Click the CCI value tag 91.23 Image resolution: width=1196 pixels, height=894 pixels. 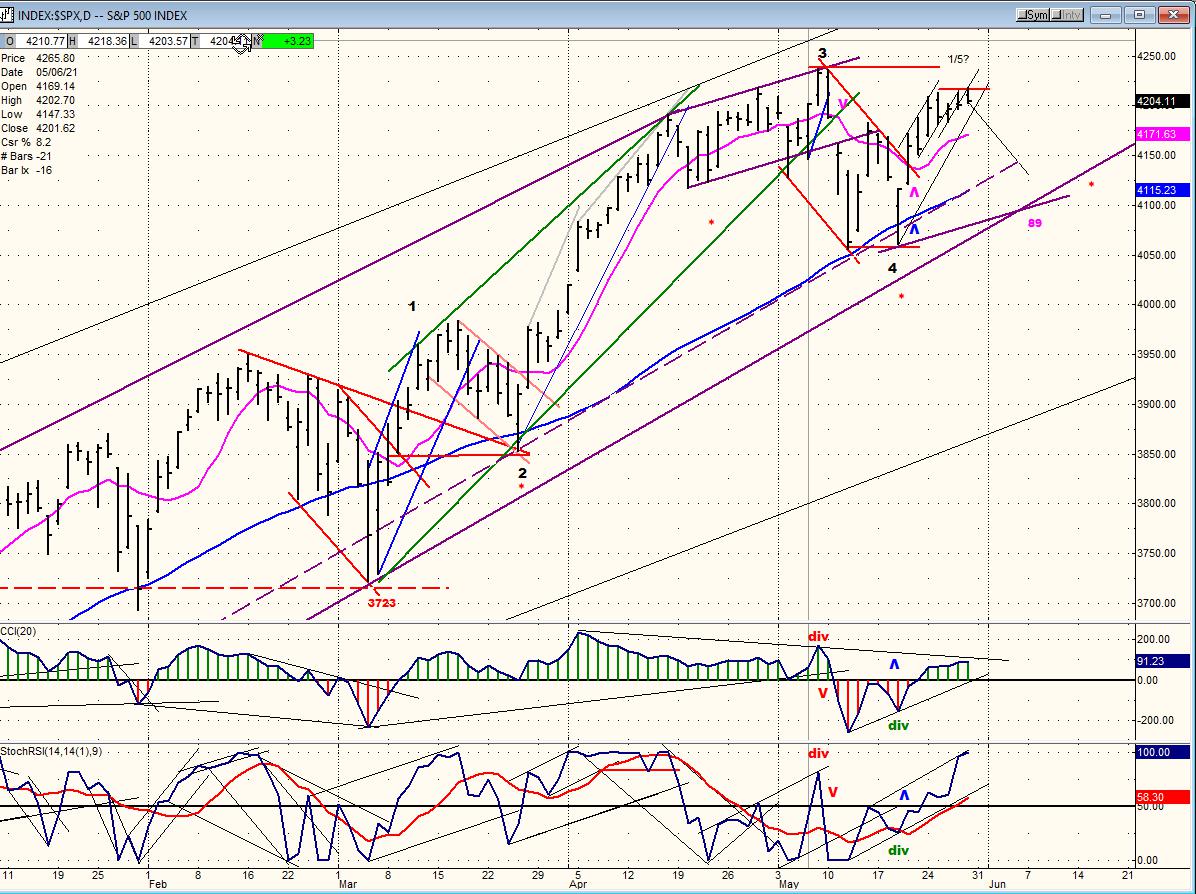point(1162,661)
